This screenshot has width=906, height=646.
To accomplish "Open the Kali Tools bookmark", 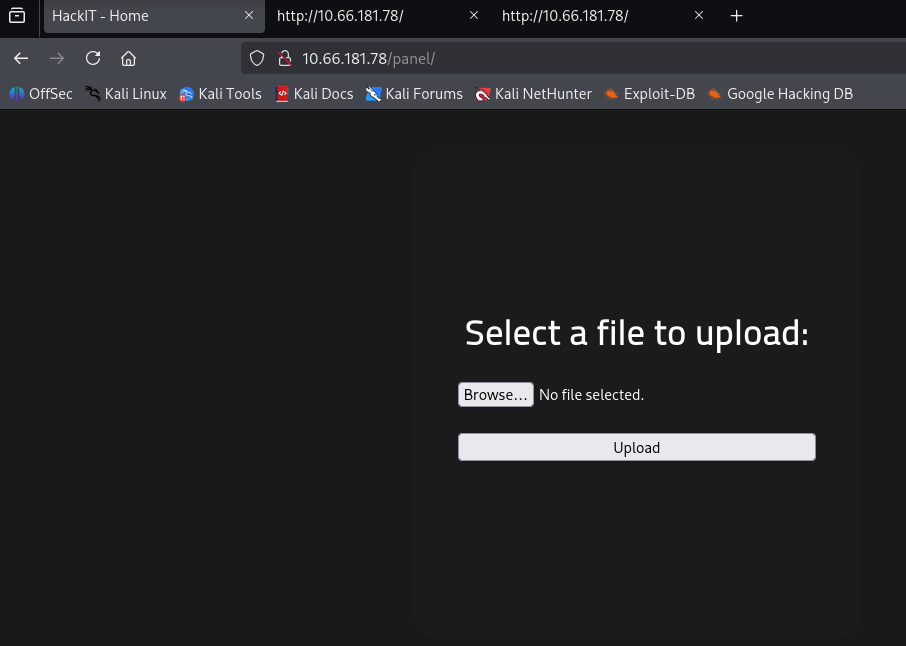I will click(x=220, y=94).
